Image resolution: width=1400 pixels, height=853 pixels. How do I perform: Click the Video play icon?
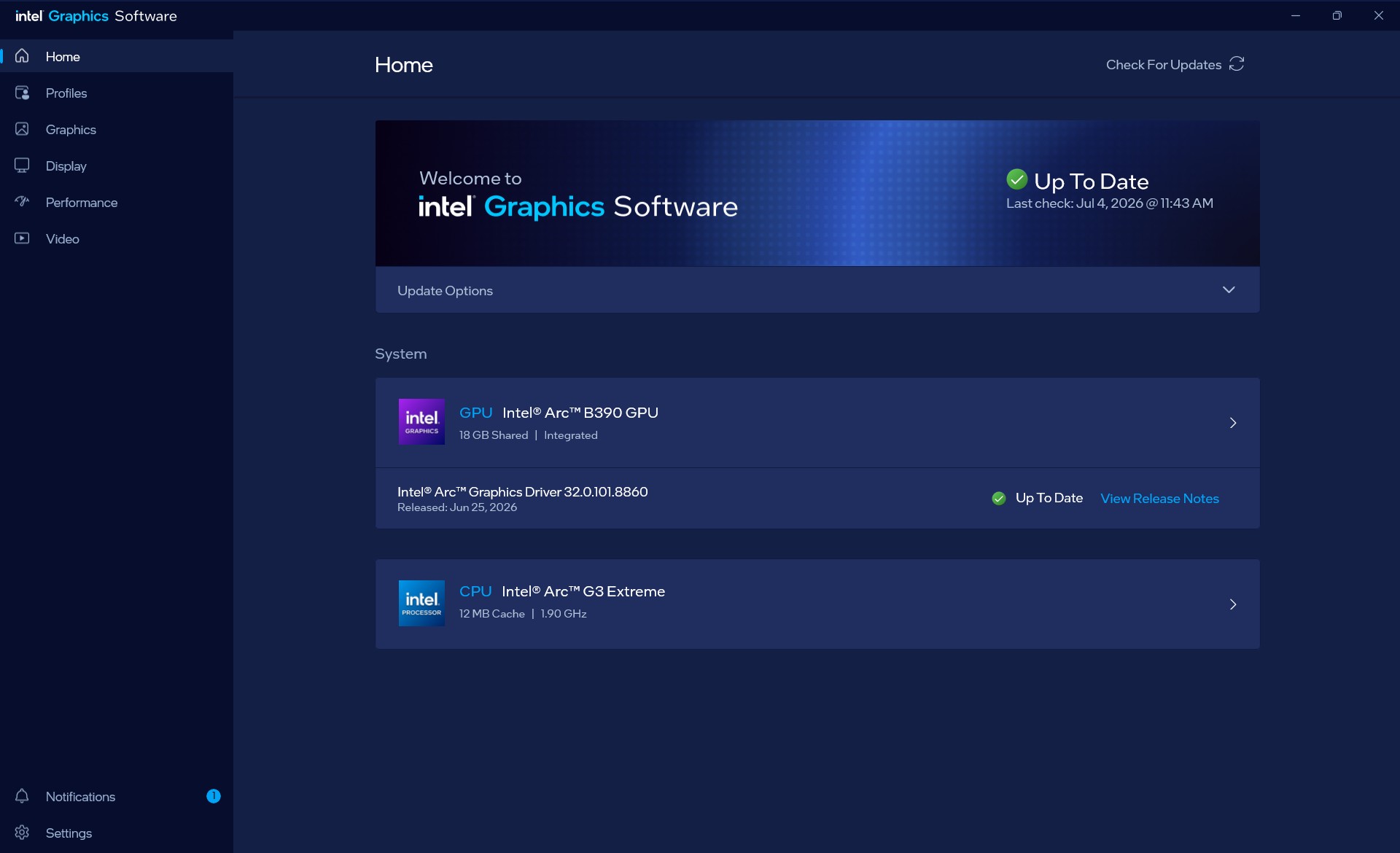point(22,238)
